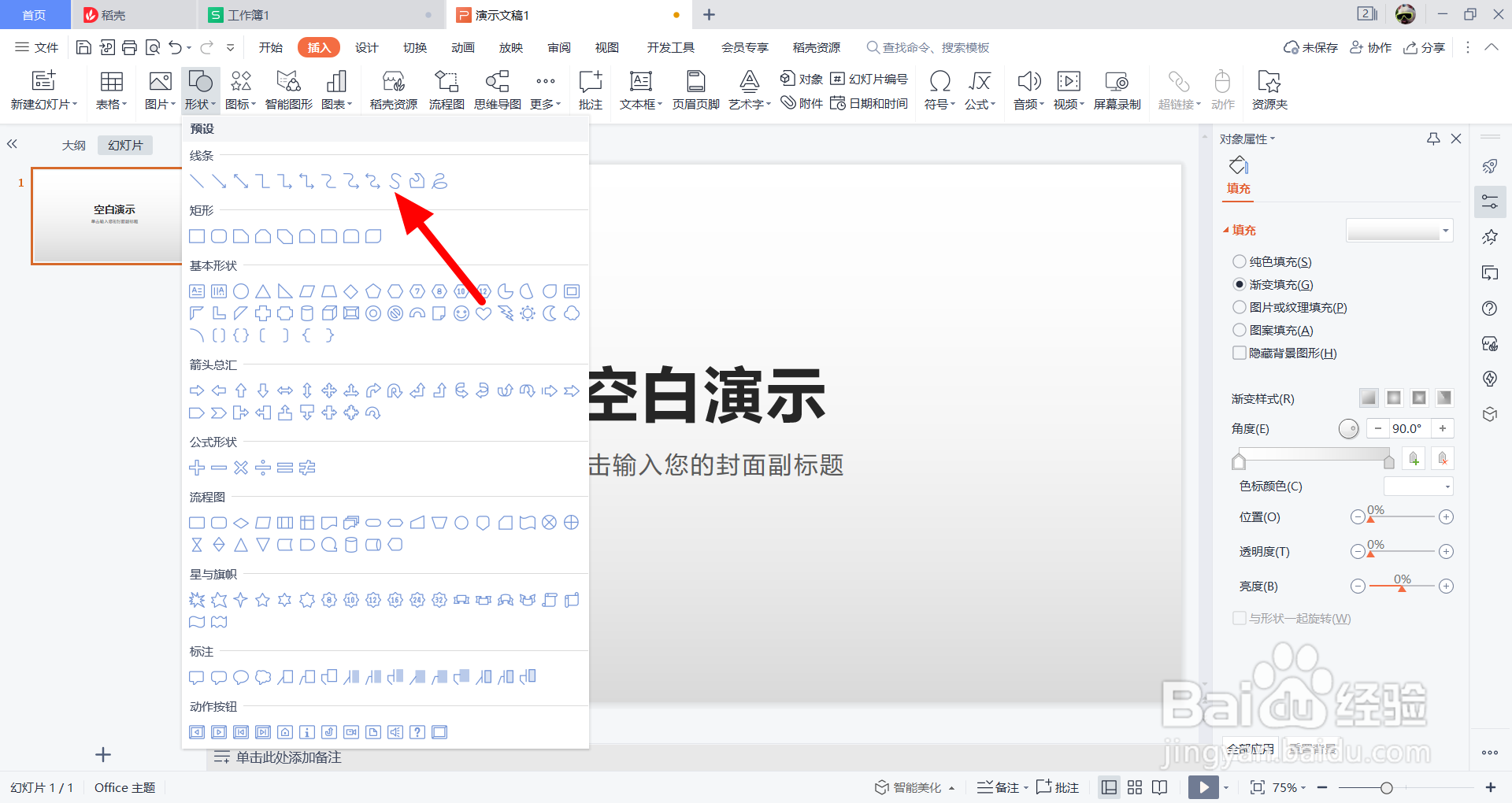Image resolution: width=1512 pixels, height=803 pixels.
Task: Select slide 1 thumbnail
Action: [107, 216]
